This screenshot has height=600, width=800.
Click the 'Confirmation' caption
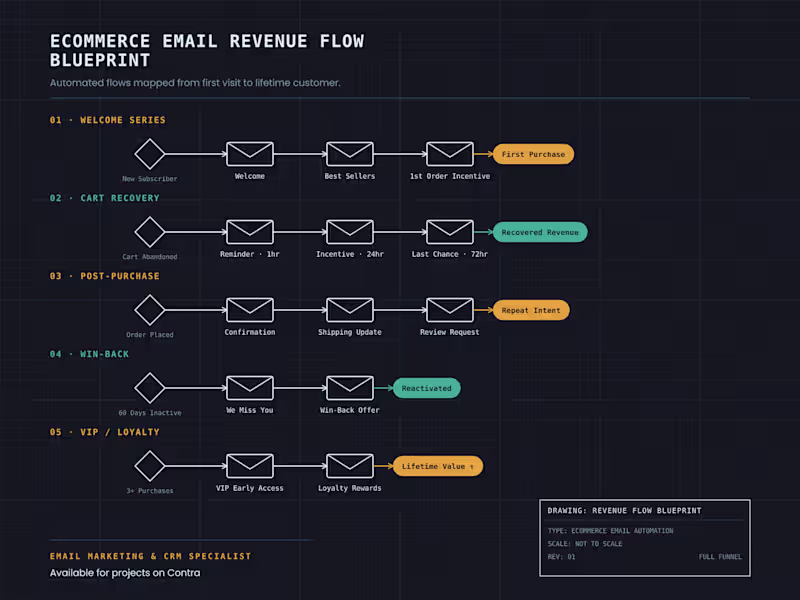(x=249, y=332)
